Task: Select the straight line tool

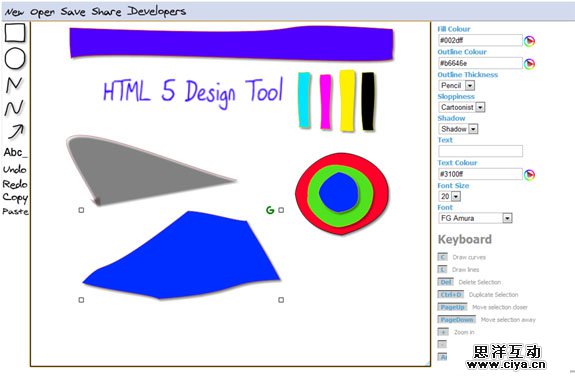Action: (14, 84)
